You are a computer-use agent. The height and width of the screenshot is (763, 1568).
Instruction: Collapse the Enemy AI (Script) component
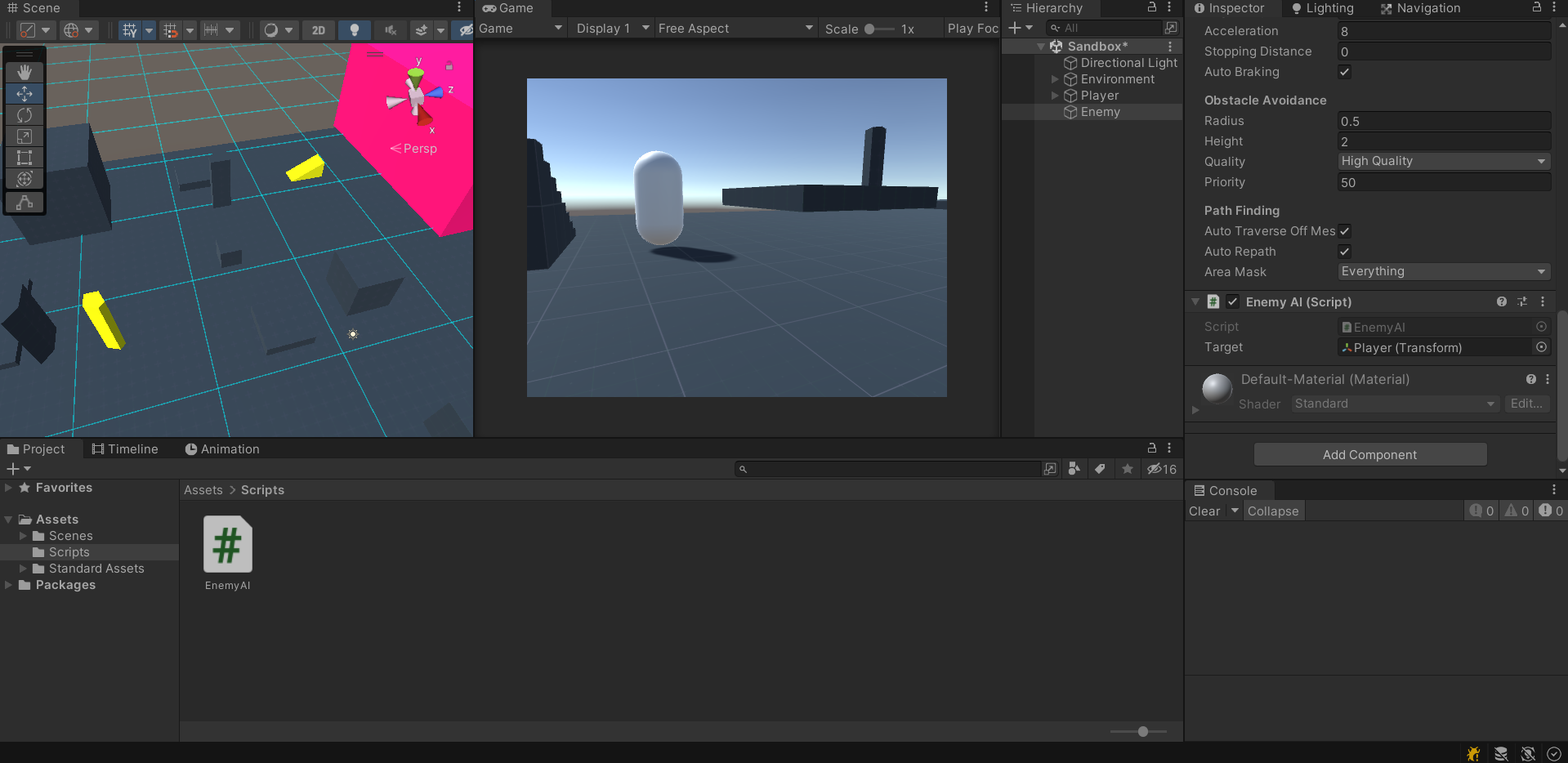coord(1195,301)
